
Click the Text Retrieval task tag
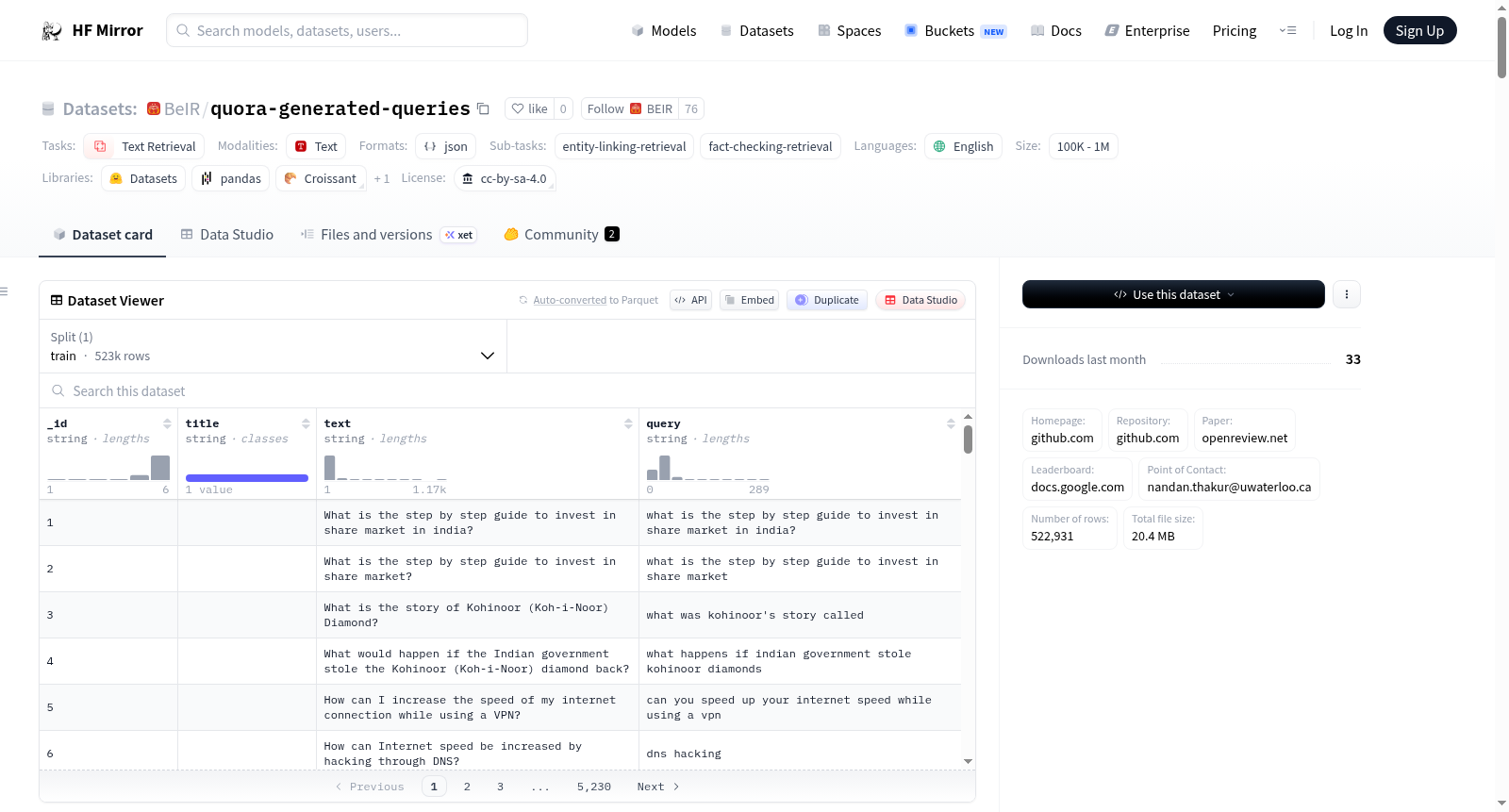[x=144, y=146]
